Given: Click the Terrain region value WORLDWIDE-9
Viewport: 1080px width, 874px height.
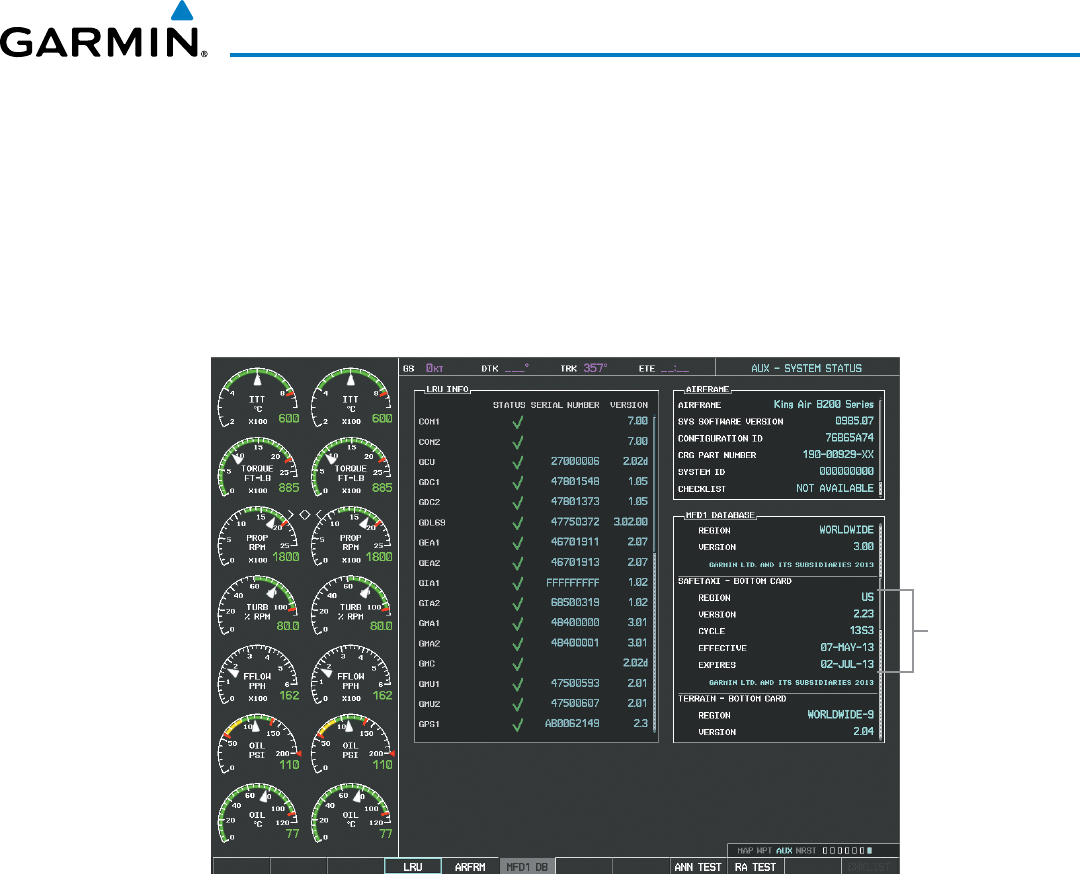Looking at the screenshot, I should (x=840, y=715).
